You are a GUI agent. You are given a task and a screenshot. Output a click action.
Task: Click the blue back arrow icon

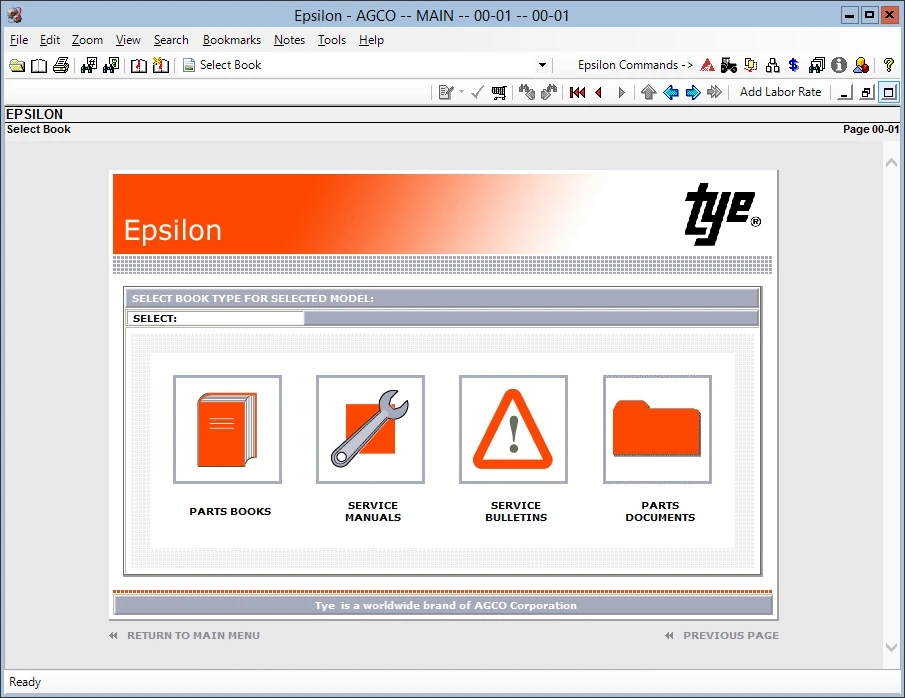coord(671,92)
